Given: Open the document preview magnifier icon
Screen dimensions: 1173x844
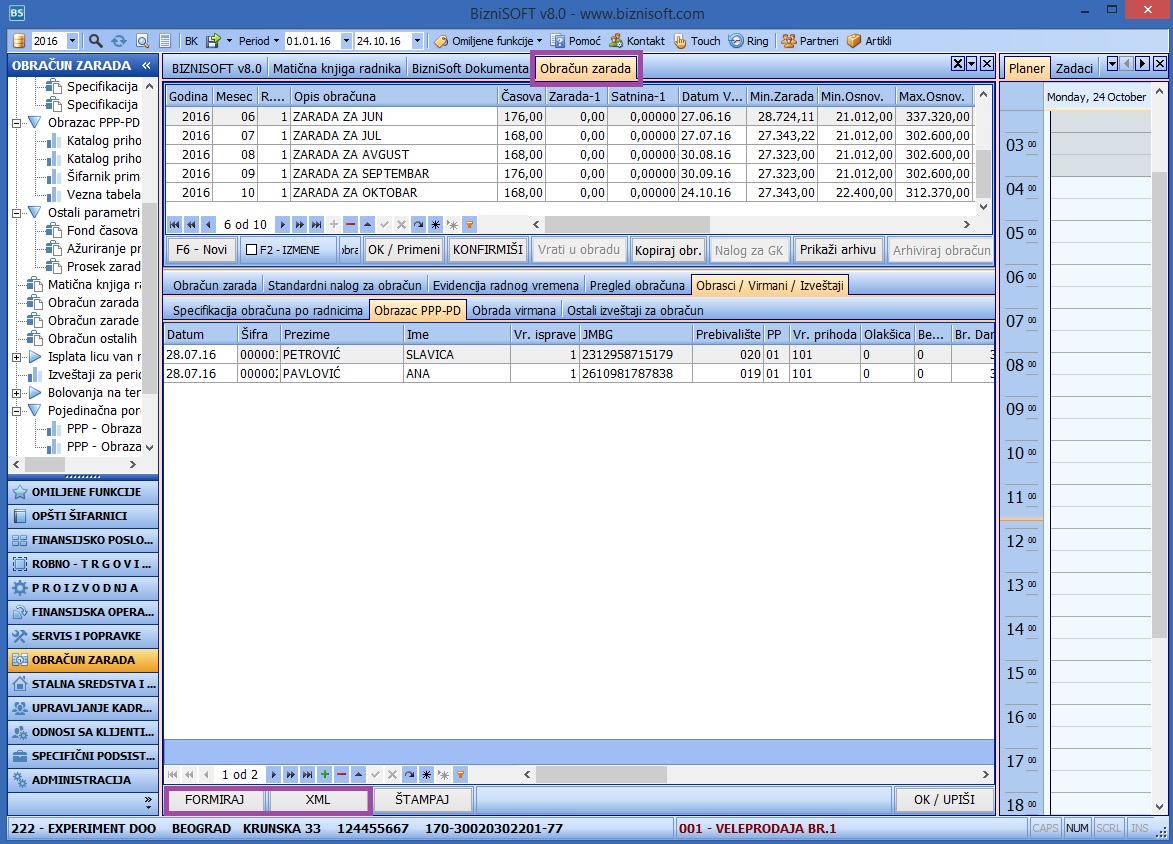Looking at the screenshot, I should tap(142, 40).
